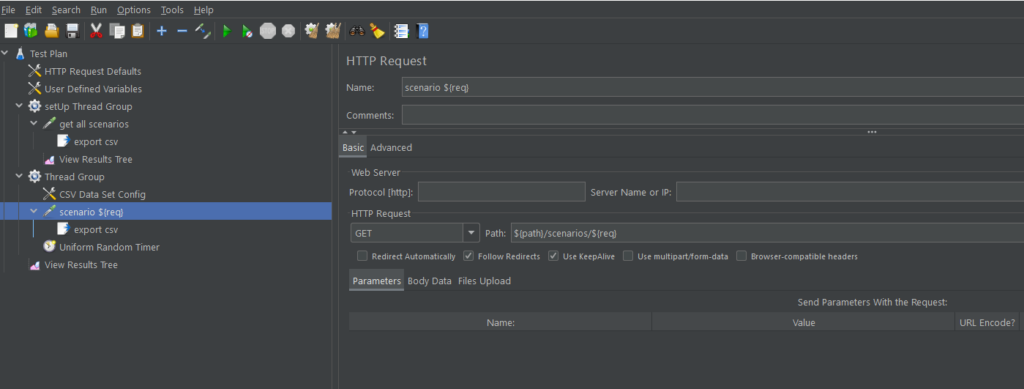The width and height of the screenshot is (1024, 389).
Task: Click the Value column header
Action: pos(803,322)
